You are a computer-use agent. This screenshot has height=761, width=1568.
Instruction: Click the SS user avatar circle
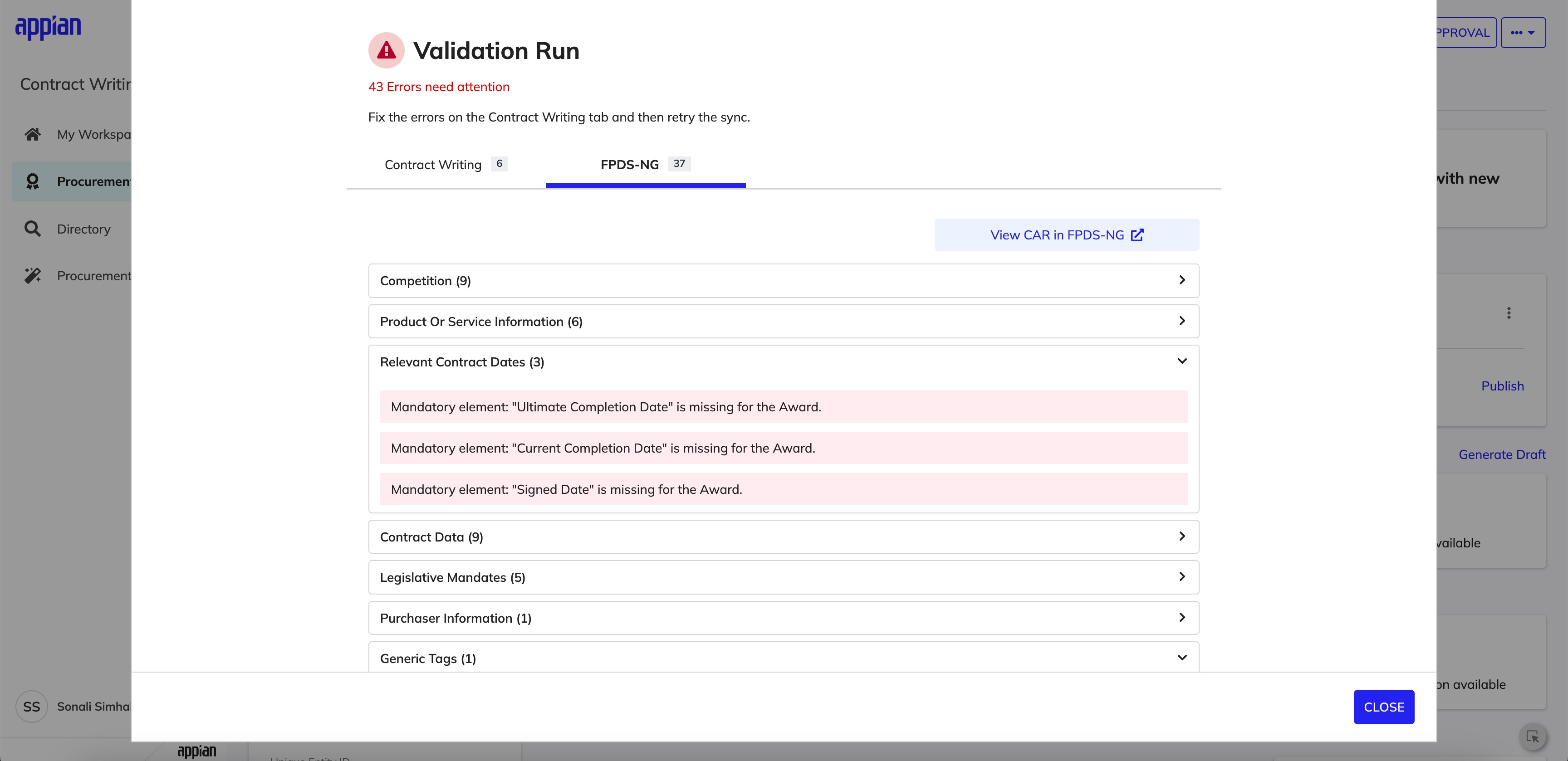(32, 706)
